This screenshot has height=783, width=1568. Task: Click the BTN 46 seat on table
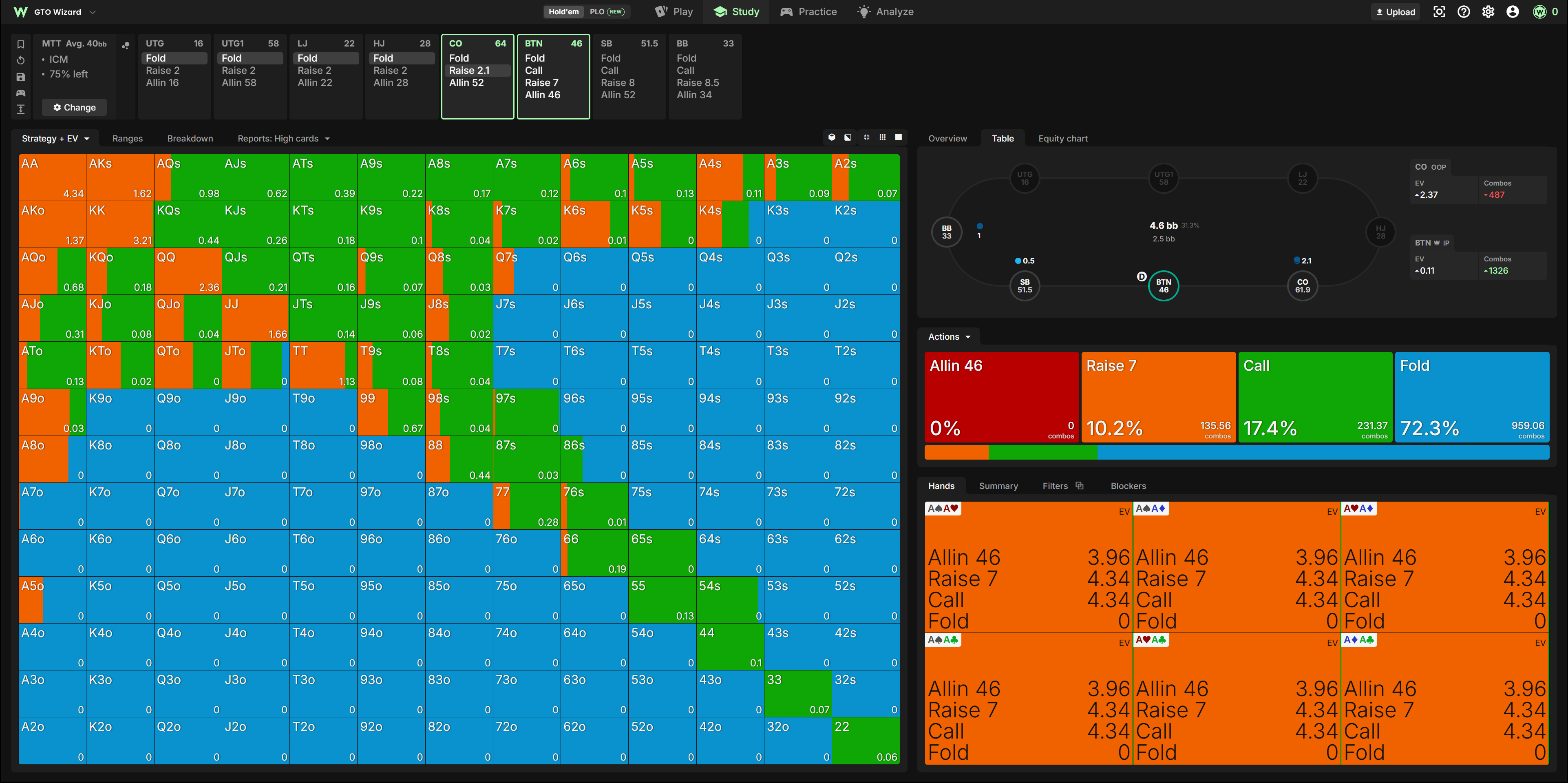pos(1163,285)
